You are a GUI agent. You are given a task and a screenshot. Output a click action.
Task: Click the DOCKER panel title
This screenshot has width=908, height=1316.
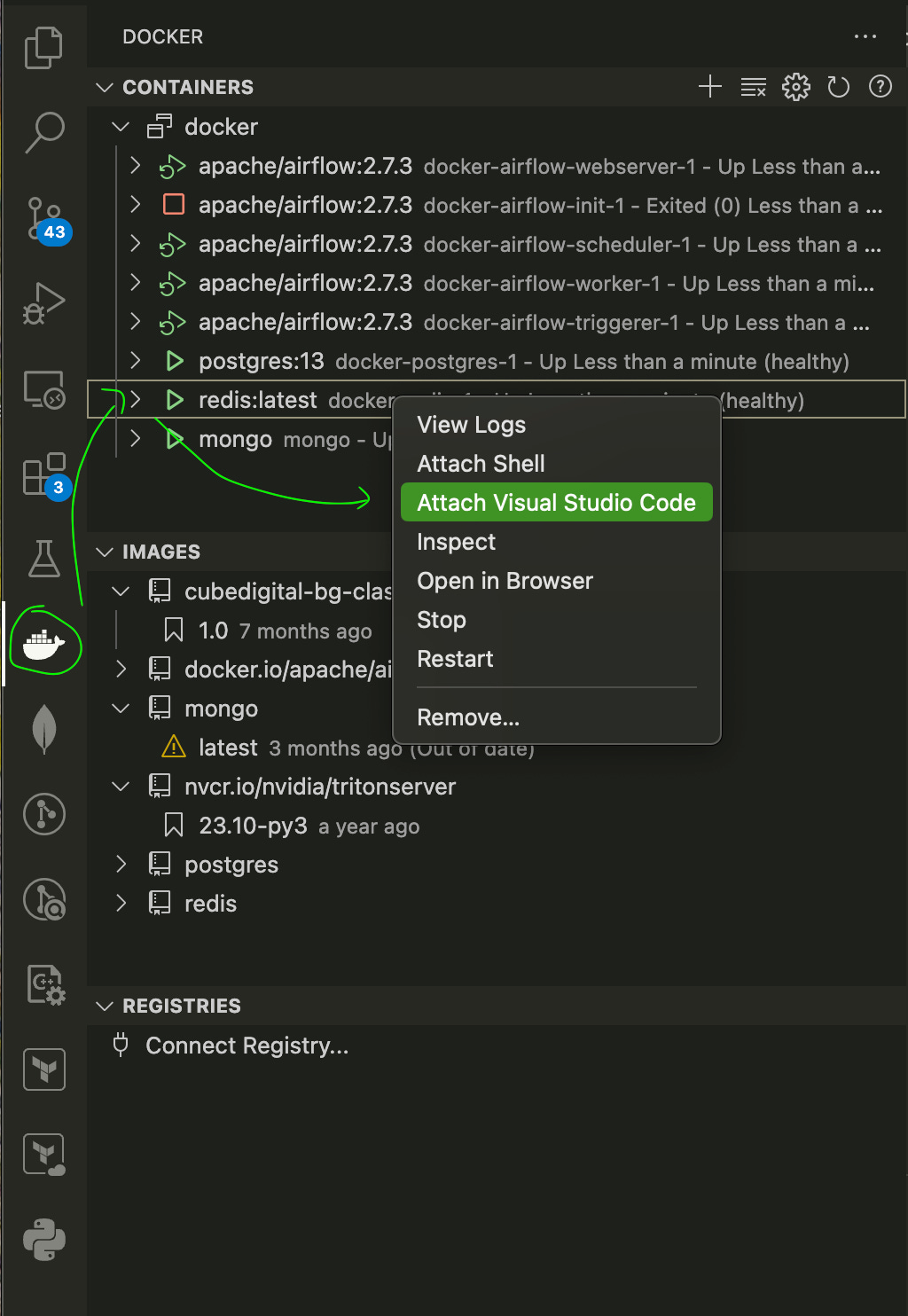tap(162, 36)
